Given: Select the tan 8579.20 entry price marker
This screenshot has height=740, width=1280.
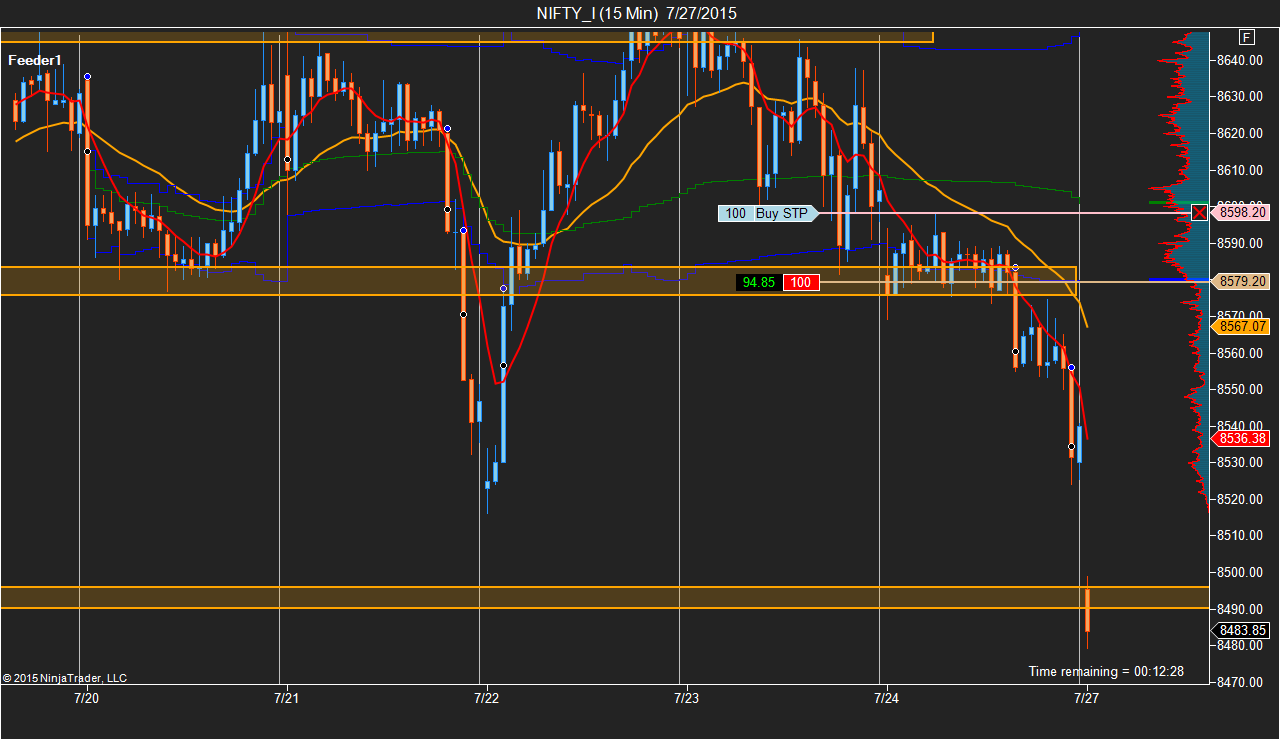Looking at the screenshot, I should point(1240,282).
